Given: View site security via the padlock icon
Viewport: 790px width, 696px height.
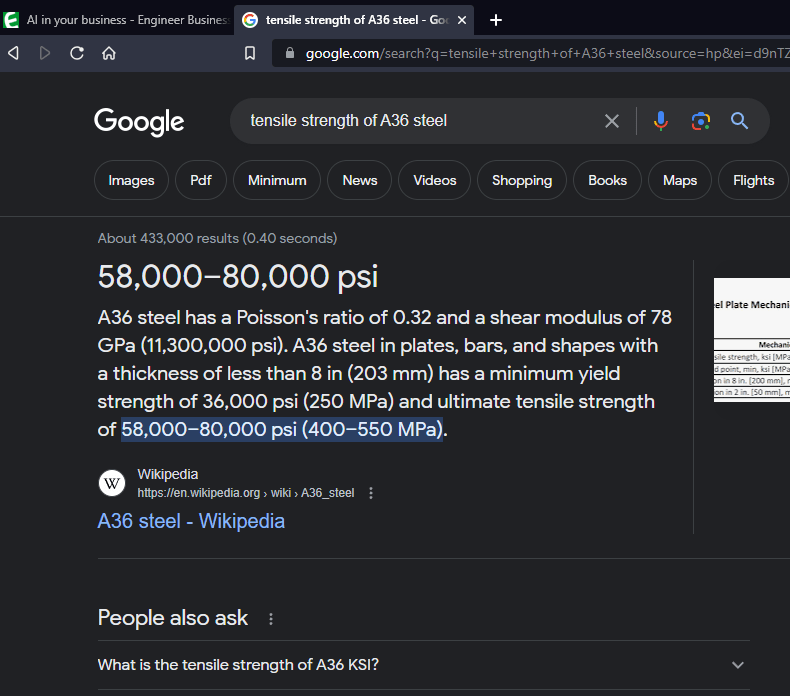Looking at the screenshot, I should (x=290, y=53).
